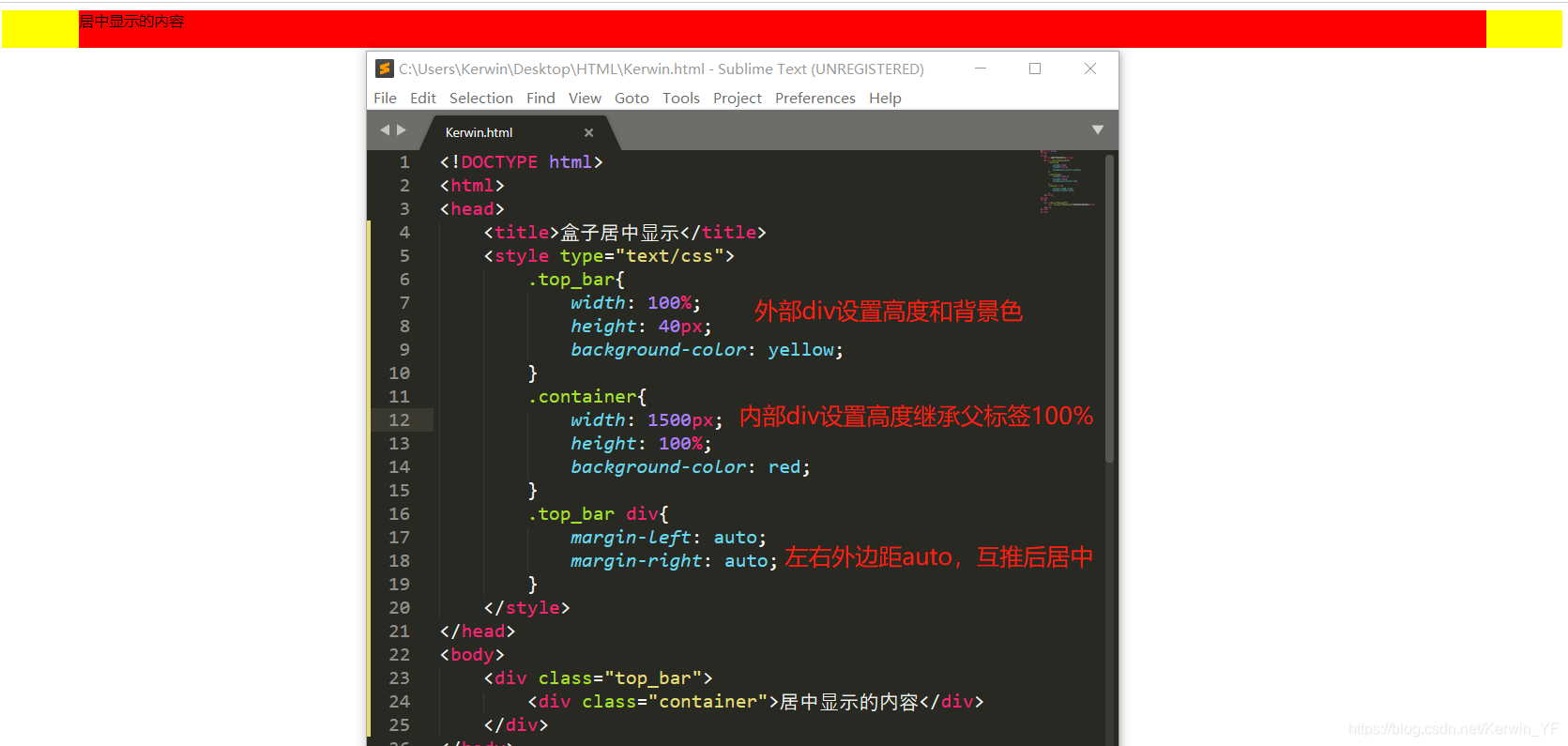Click the margin-left property
This screenshot has height=746, width=1568.
tap(631, 538)
